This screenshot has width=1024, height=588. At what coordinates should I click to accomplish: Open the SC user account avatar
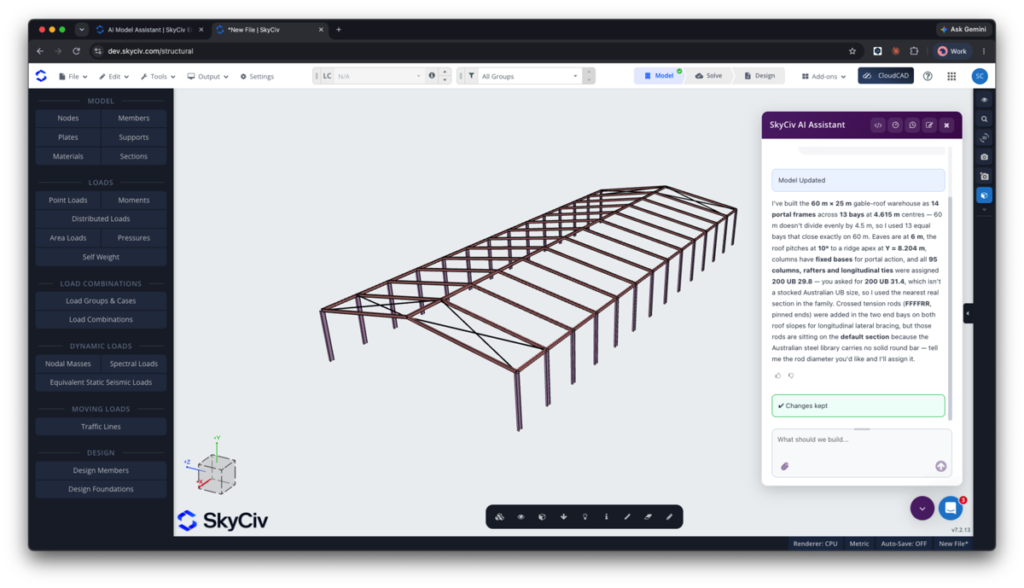click(979, 76)
